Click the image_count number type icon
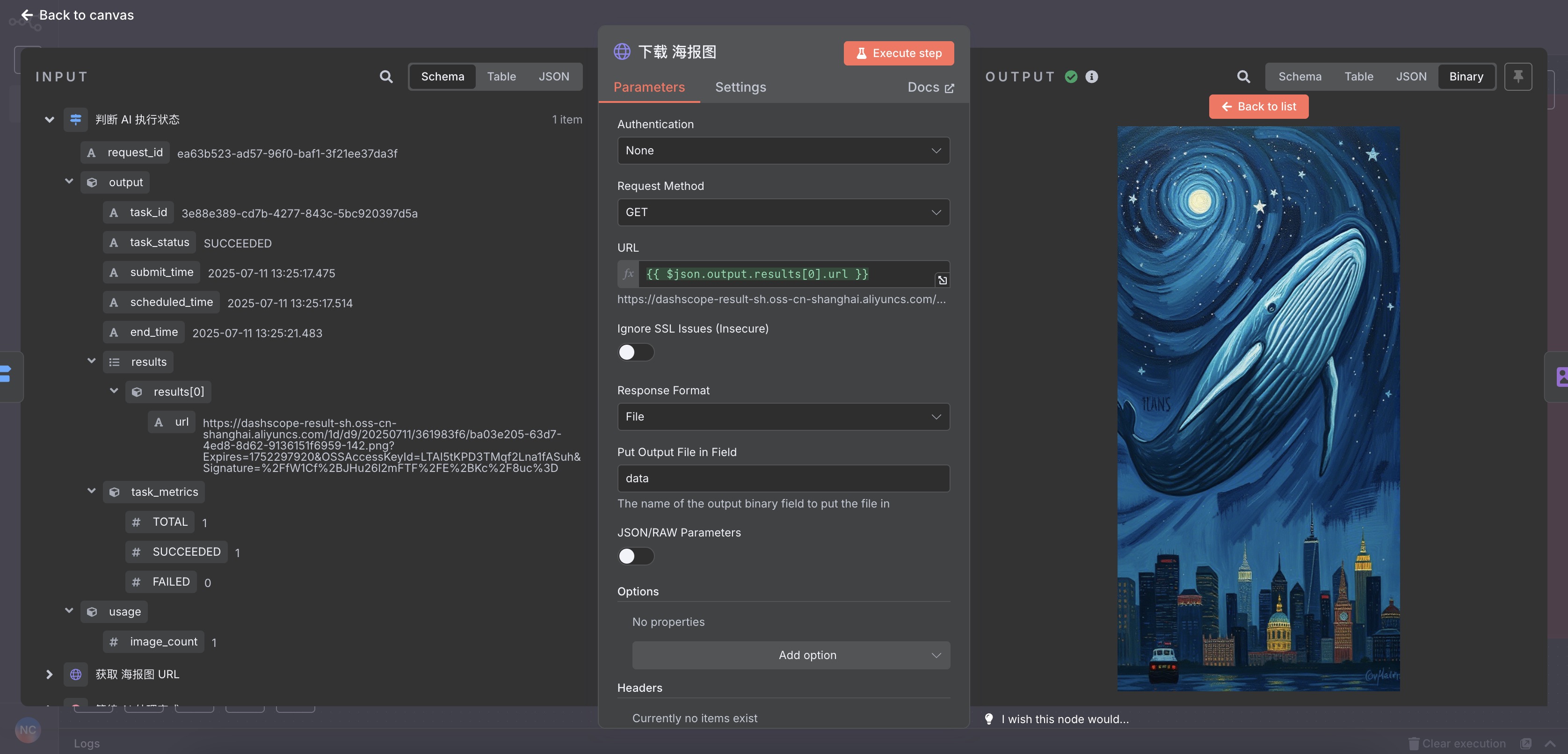 coord(114,642)
